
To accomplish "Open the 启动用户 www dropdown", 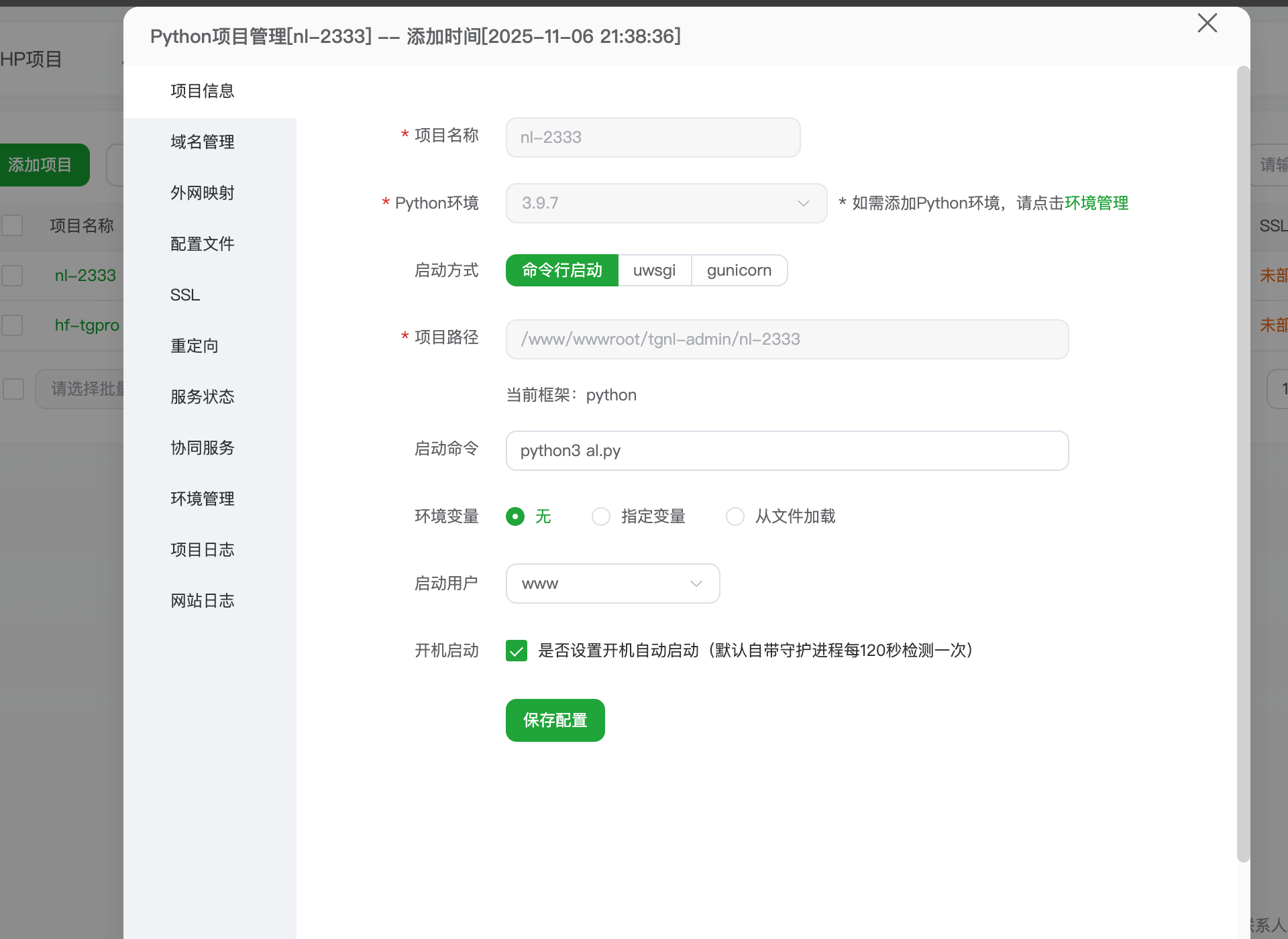I will 612,584.
